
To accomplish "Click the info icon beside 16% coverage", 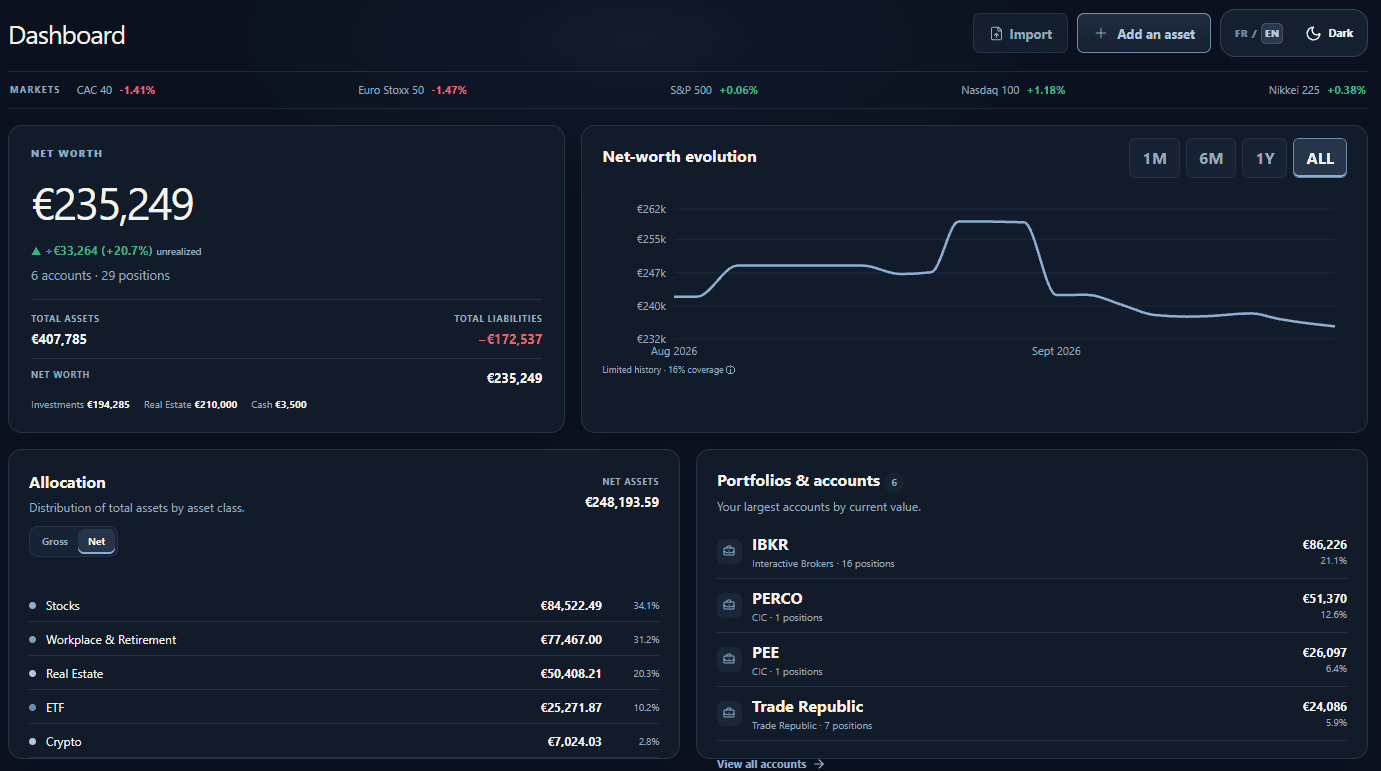I will tap(730, 370).
